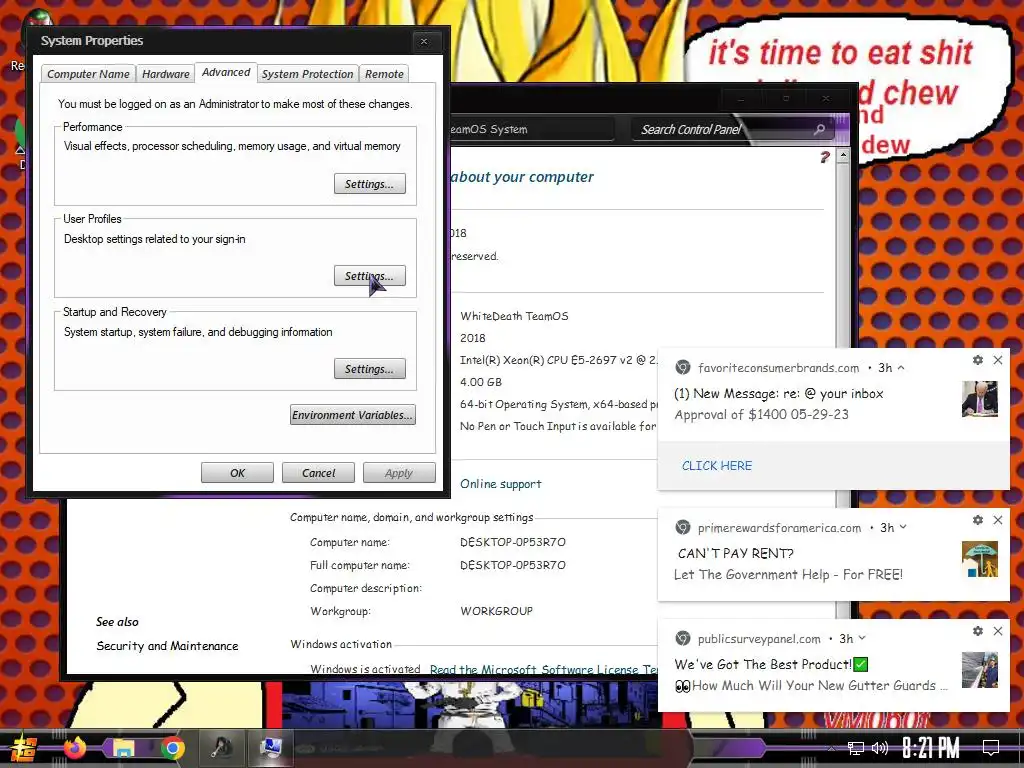Click the WORKGROUP value text
This screenshot has width=1024, height=768.
point(496,611)
